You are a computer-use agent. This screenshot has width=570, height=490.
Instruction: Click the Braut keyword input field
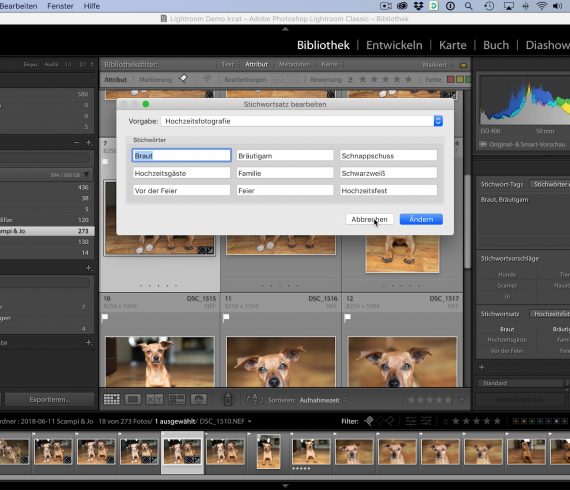point(181,156)
